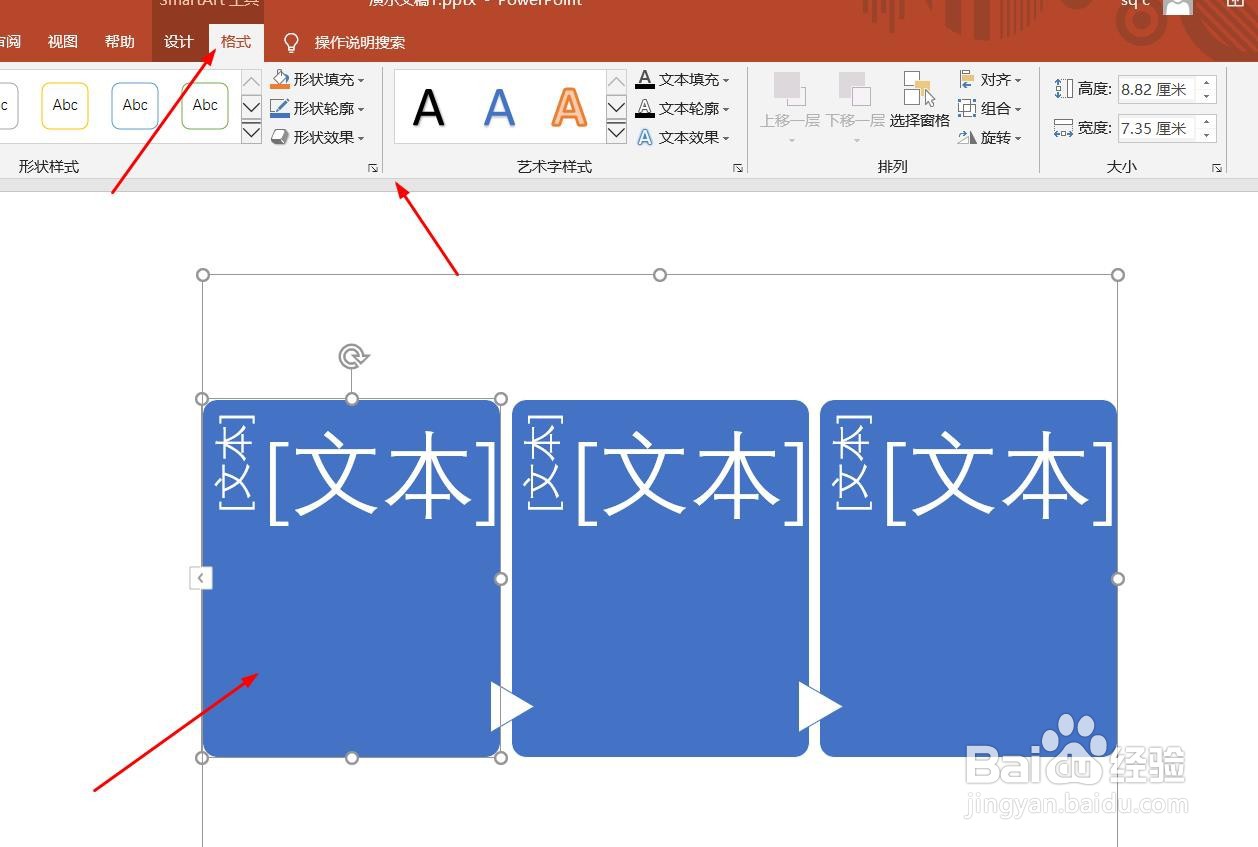Viewport: 1258px width, 847px height.
Task: Apply black WordArt A style
Action: pyautogui.click(x=429, y=107)
